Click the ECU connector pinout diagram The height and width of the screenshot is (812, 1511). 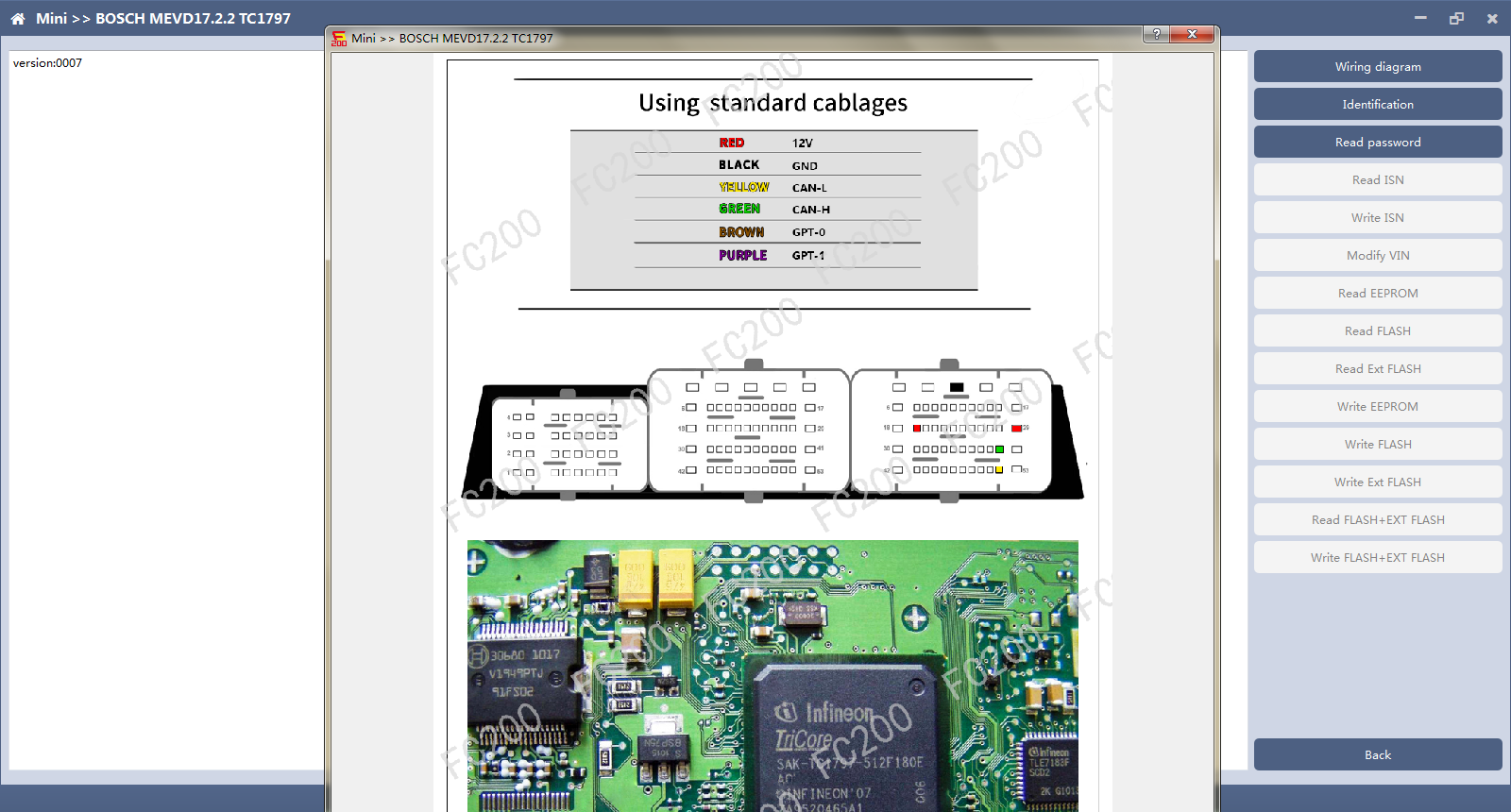[x=772, y=431]
